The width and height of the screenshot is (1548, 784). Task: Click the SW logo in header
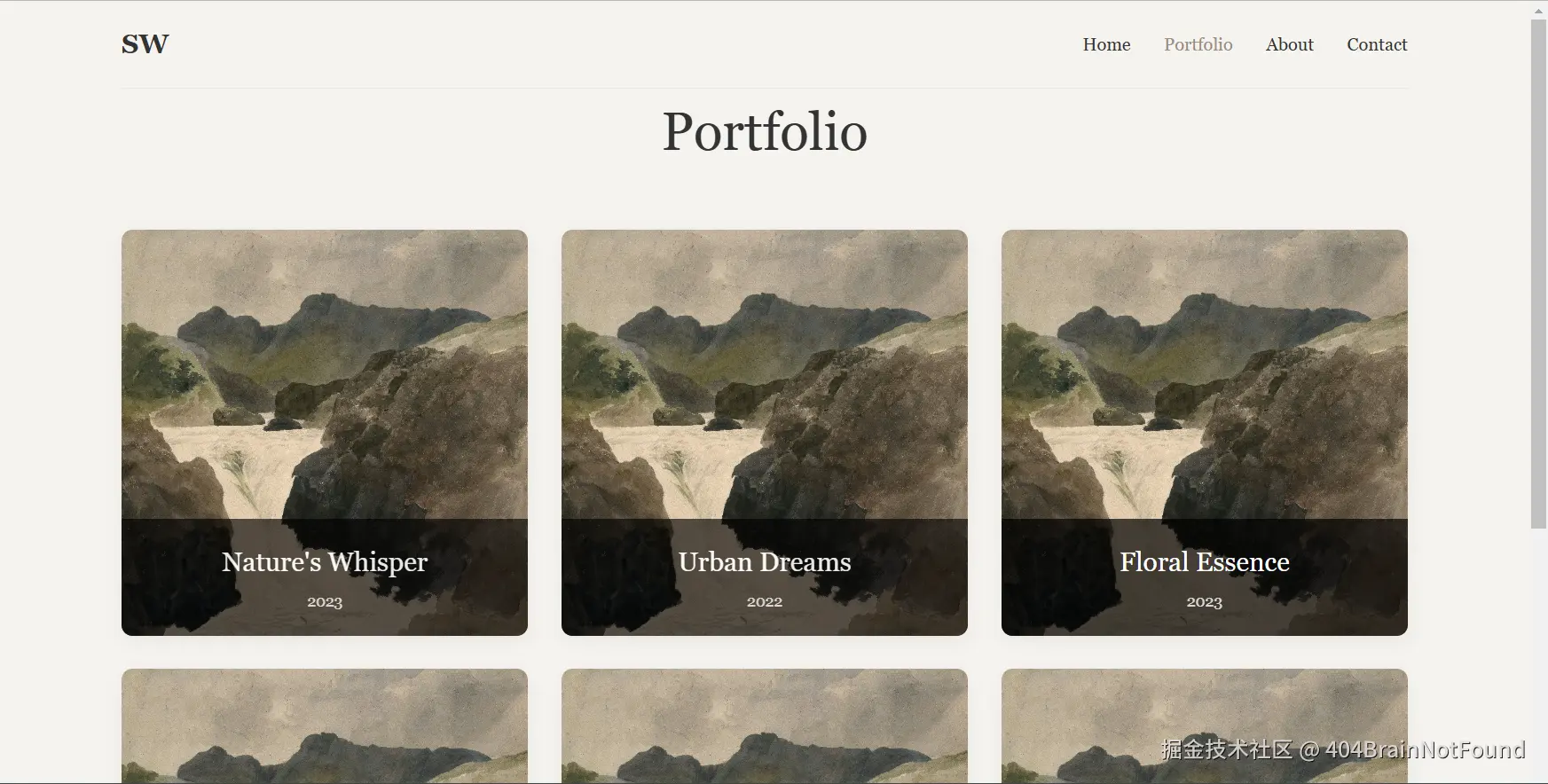pos(145,43)
